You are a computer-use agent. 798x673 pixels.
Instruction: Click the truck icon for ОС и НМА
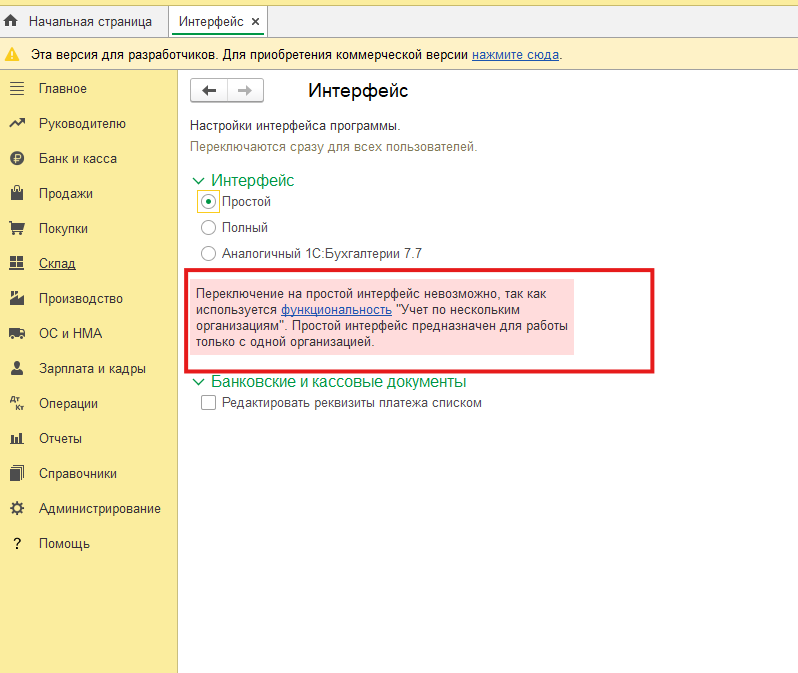(x=16, y=334)
